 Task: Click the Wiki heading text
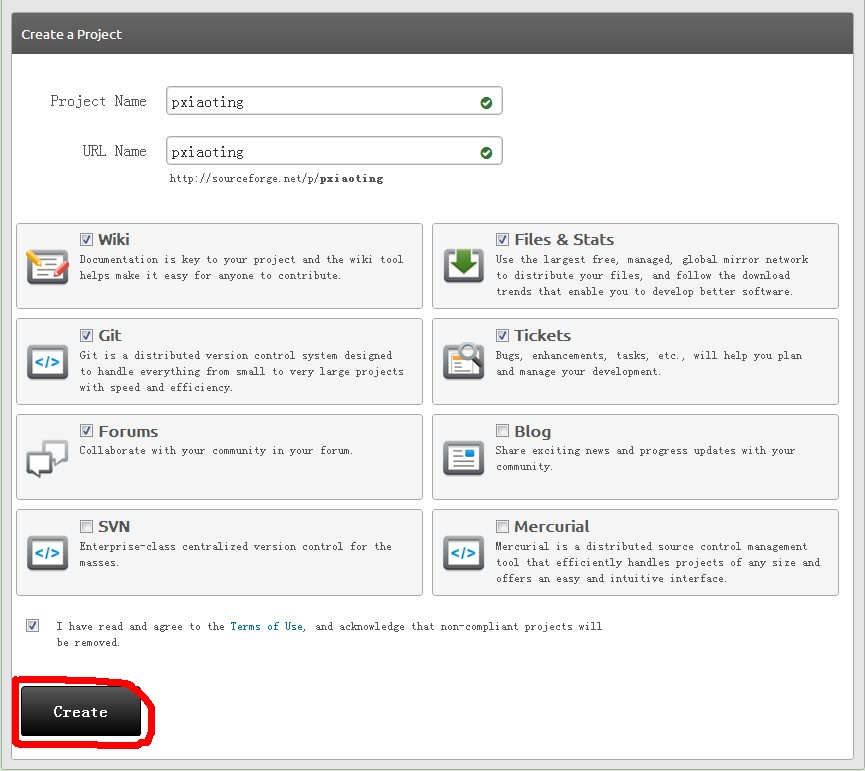[114, 239]
